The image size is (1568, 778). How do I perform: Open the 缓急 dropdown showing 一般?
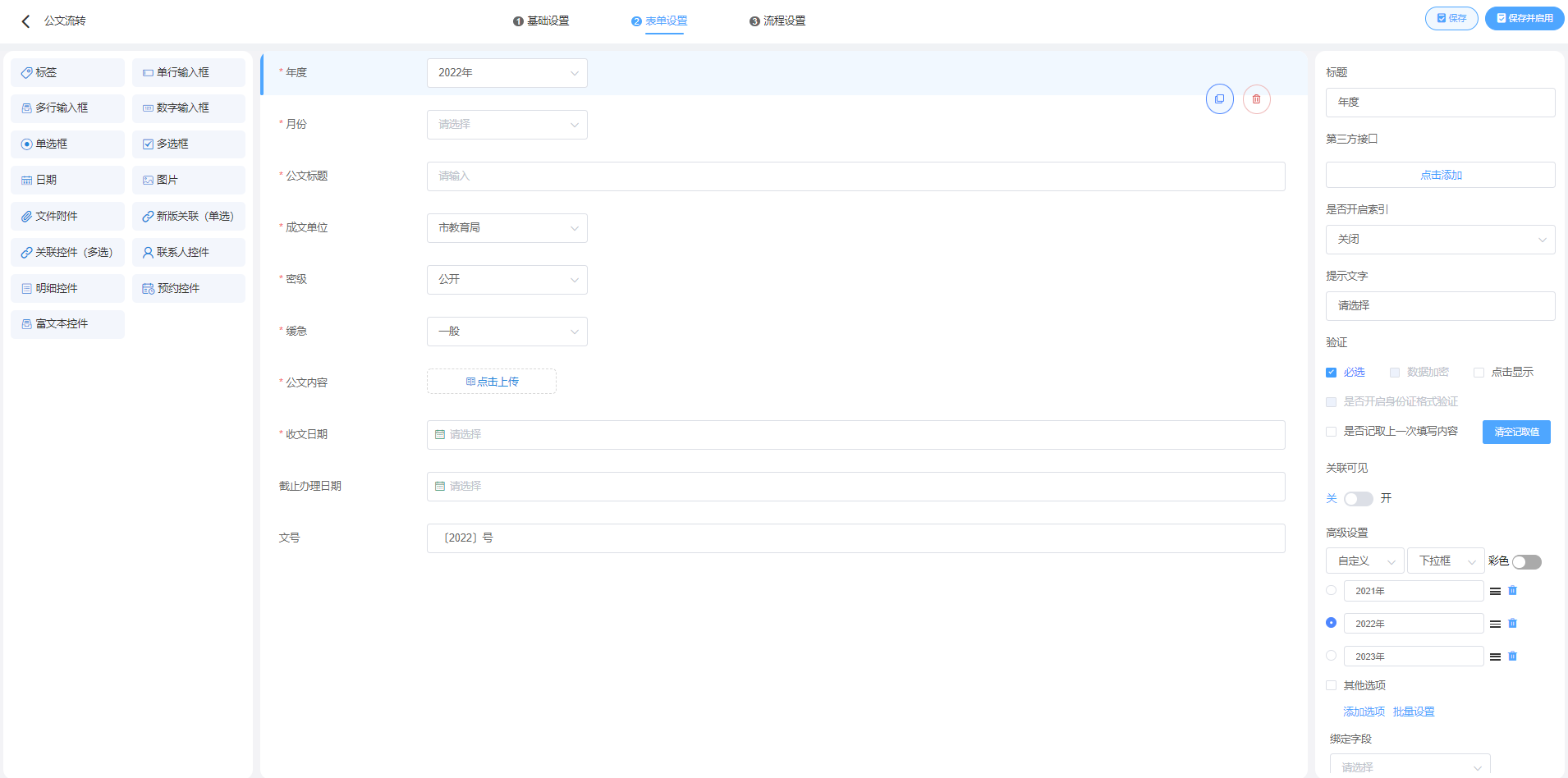(x=507, y=332)
